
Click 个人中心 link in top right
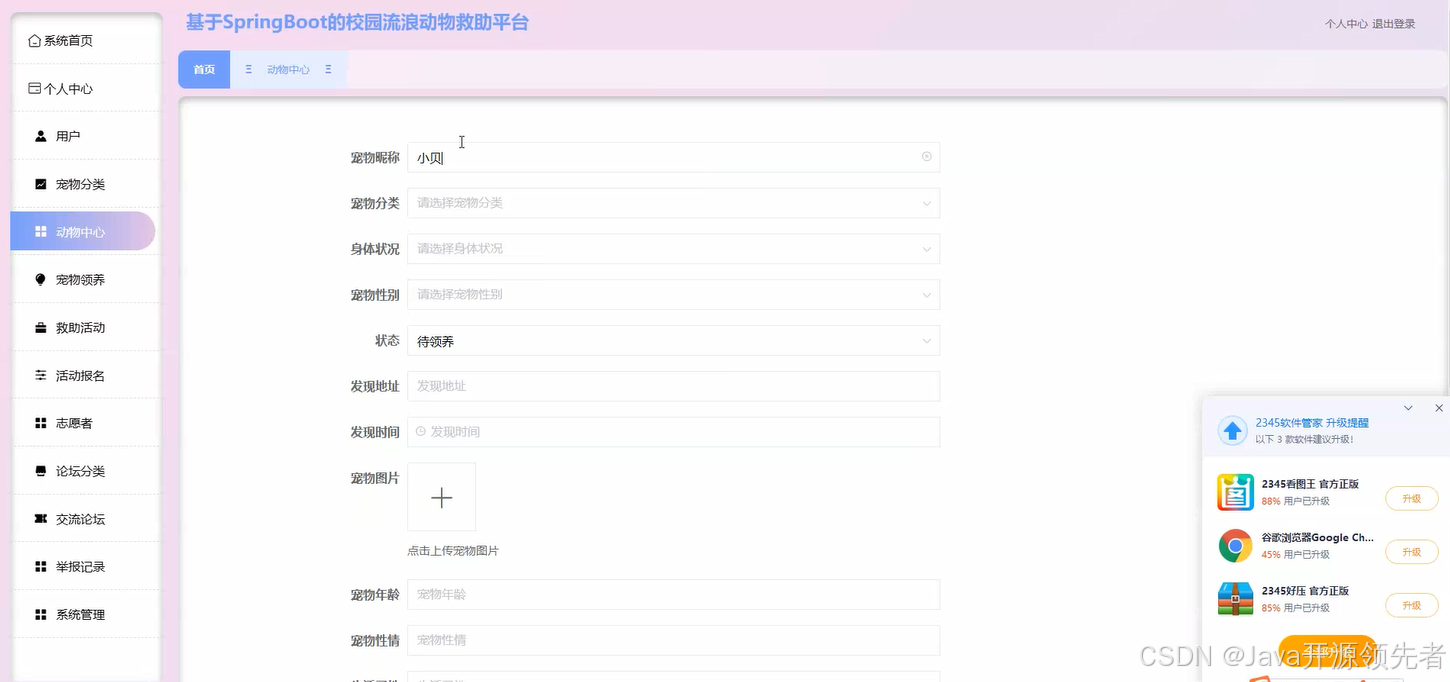(x=1346, y=24)
